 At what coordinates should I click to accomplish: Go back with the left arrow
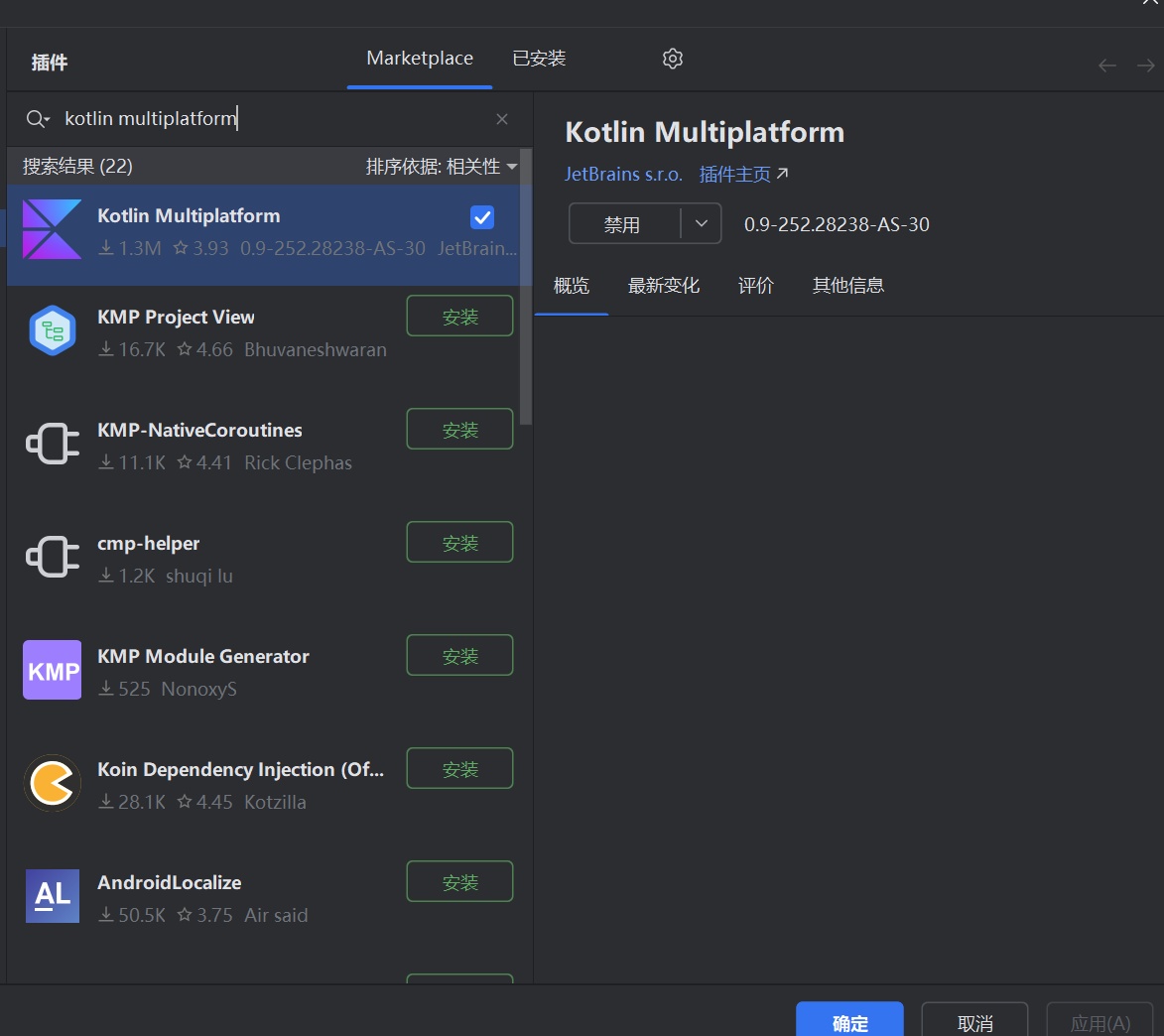1106,65
